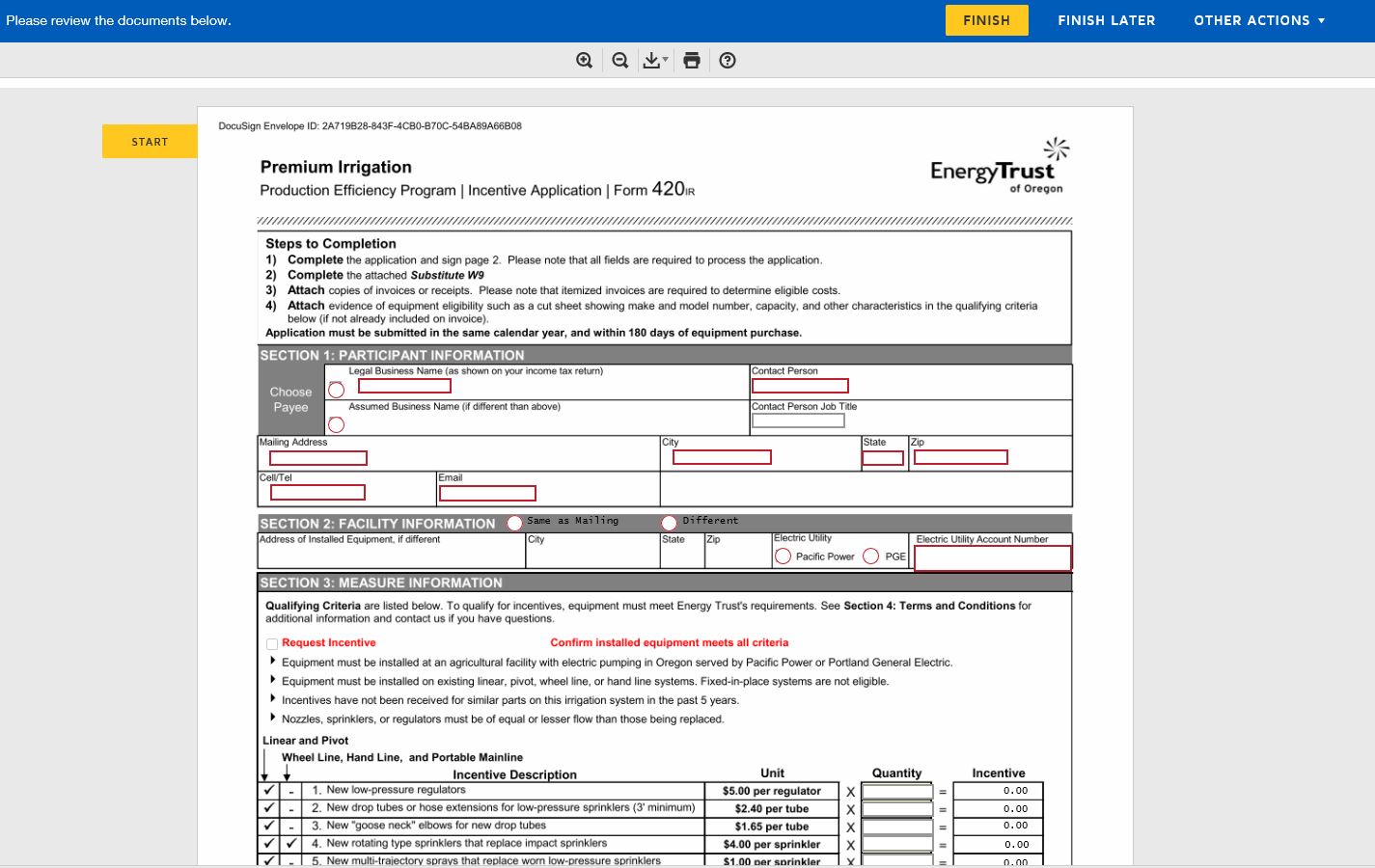Click the 'Steps to Completion' heading
This screenshot has height=868, width=1375.
pos(331,244)
